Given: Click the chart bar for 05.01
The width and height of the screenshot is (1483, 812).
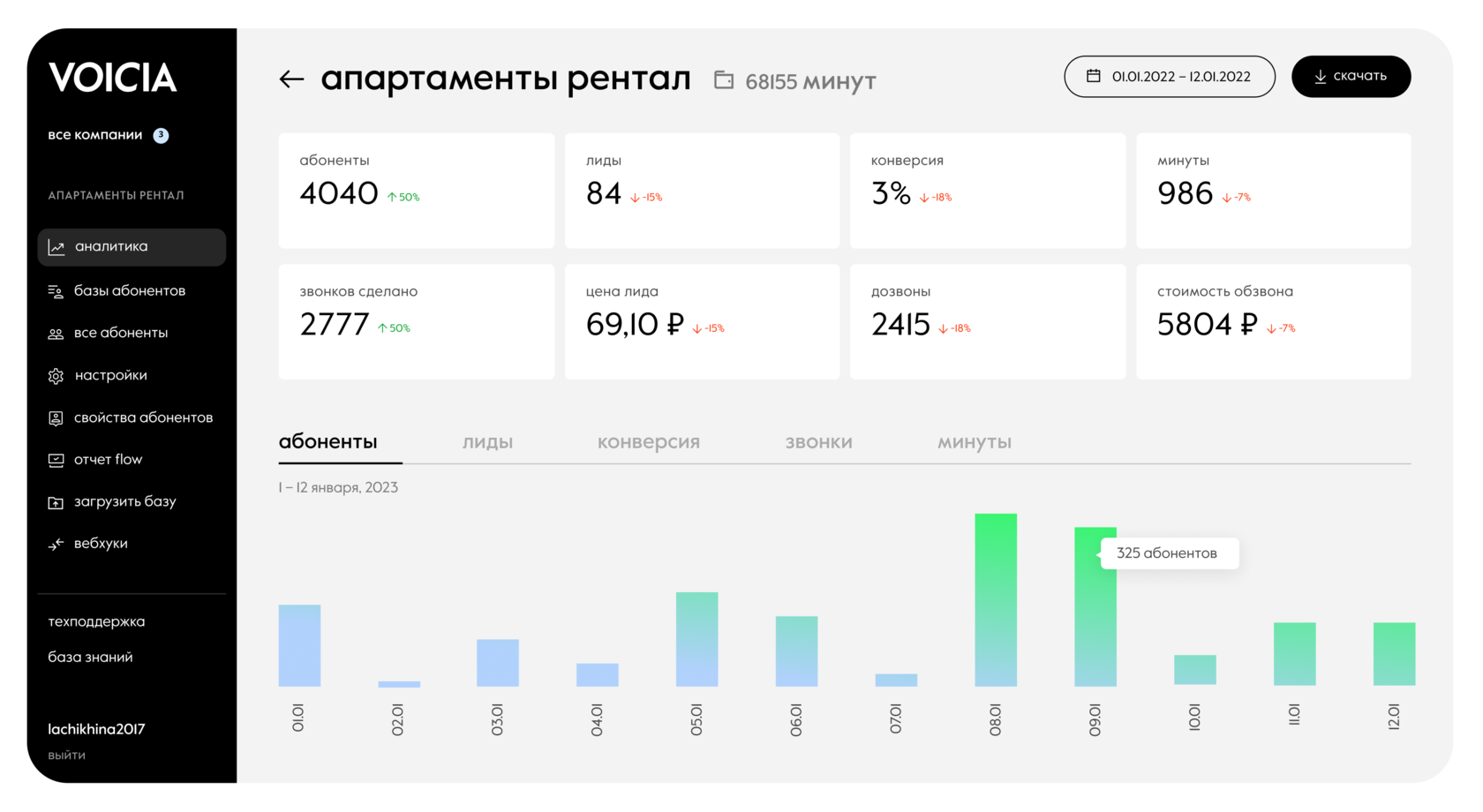Looking at the screenshot, I should 697,639.
